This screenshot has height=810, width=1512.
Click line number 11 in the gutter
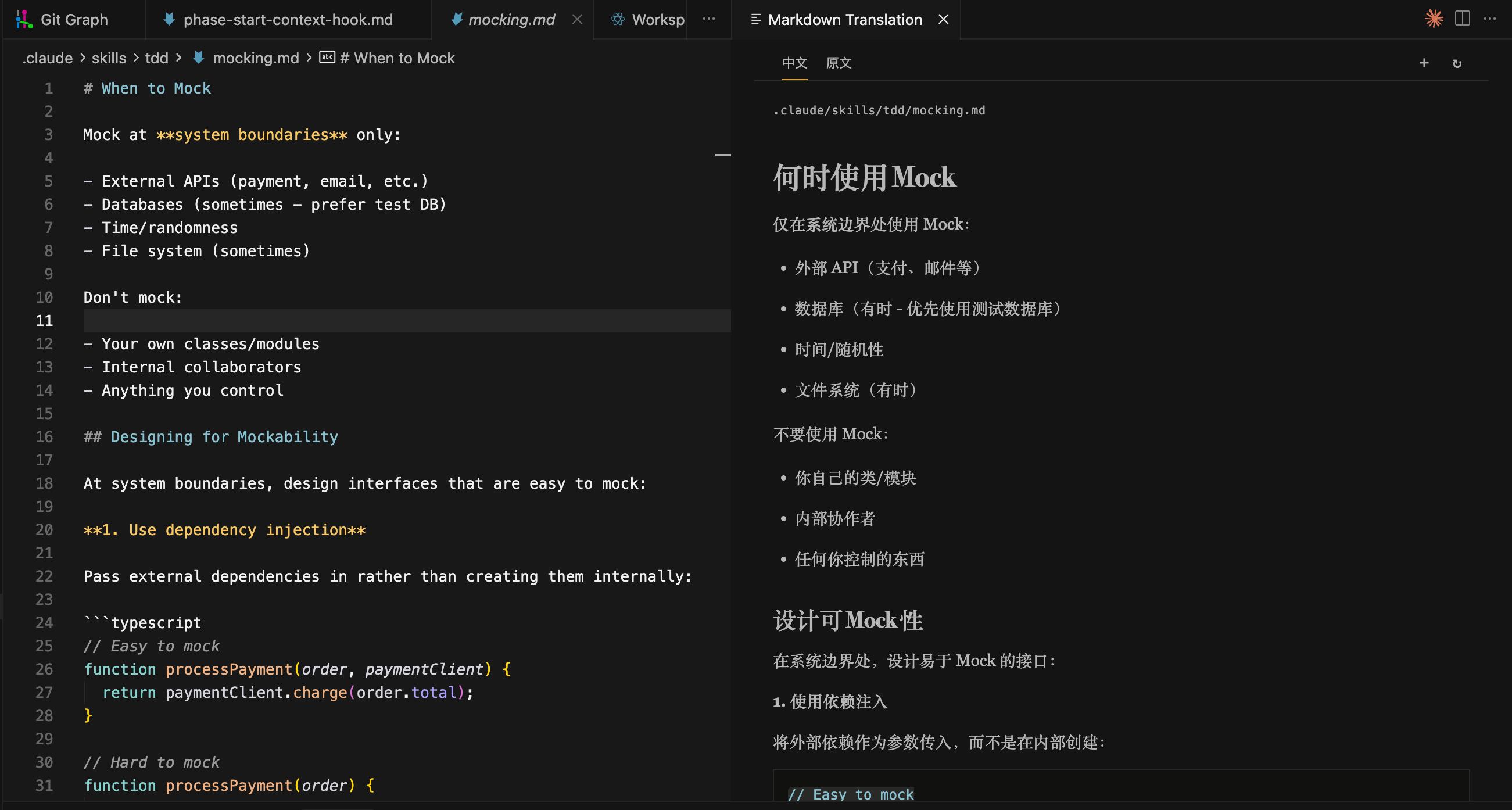point(44,321)
